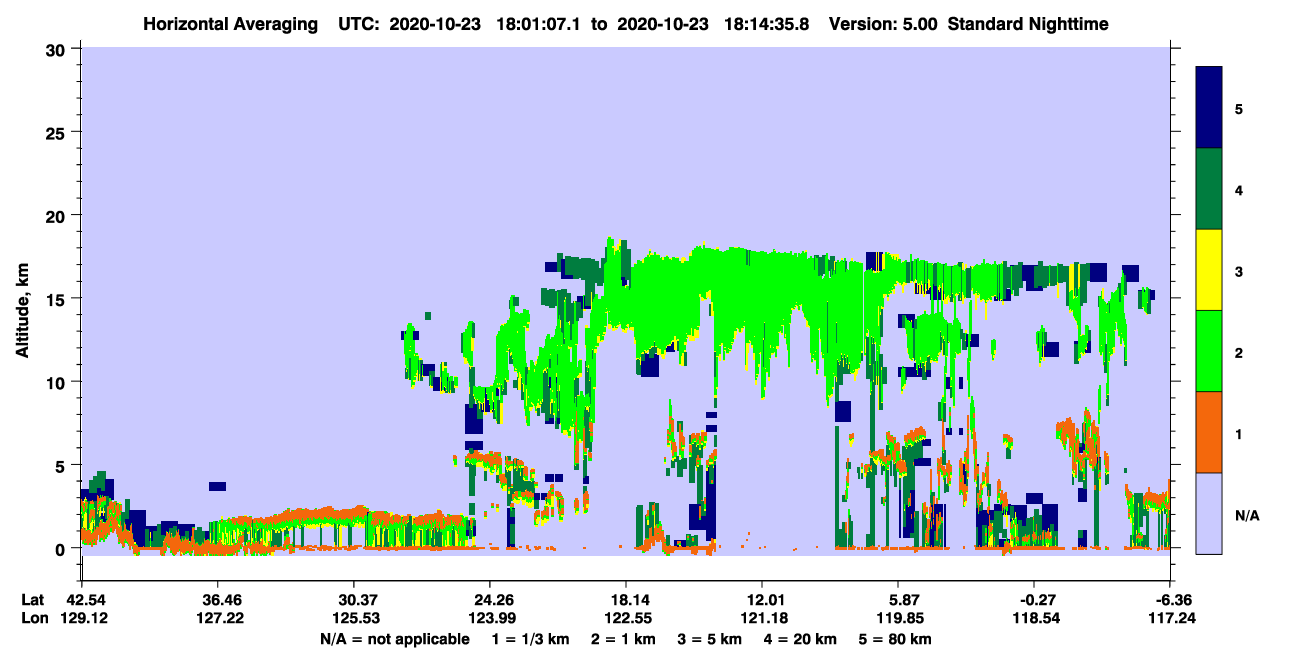The width and height of the screenshot is (1300, 667).
Task: Click the 20 km altitude axis label
Action: 56,215
